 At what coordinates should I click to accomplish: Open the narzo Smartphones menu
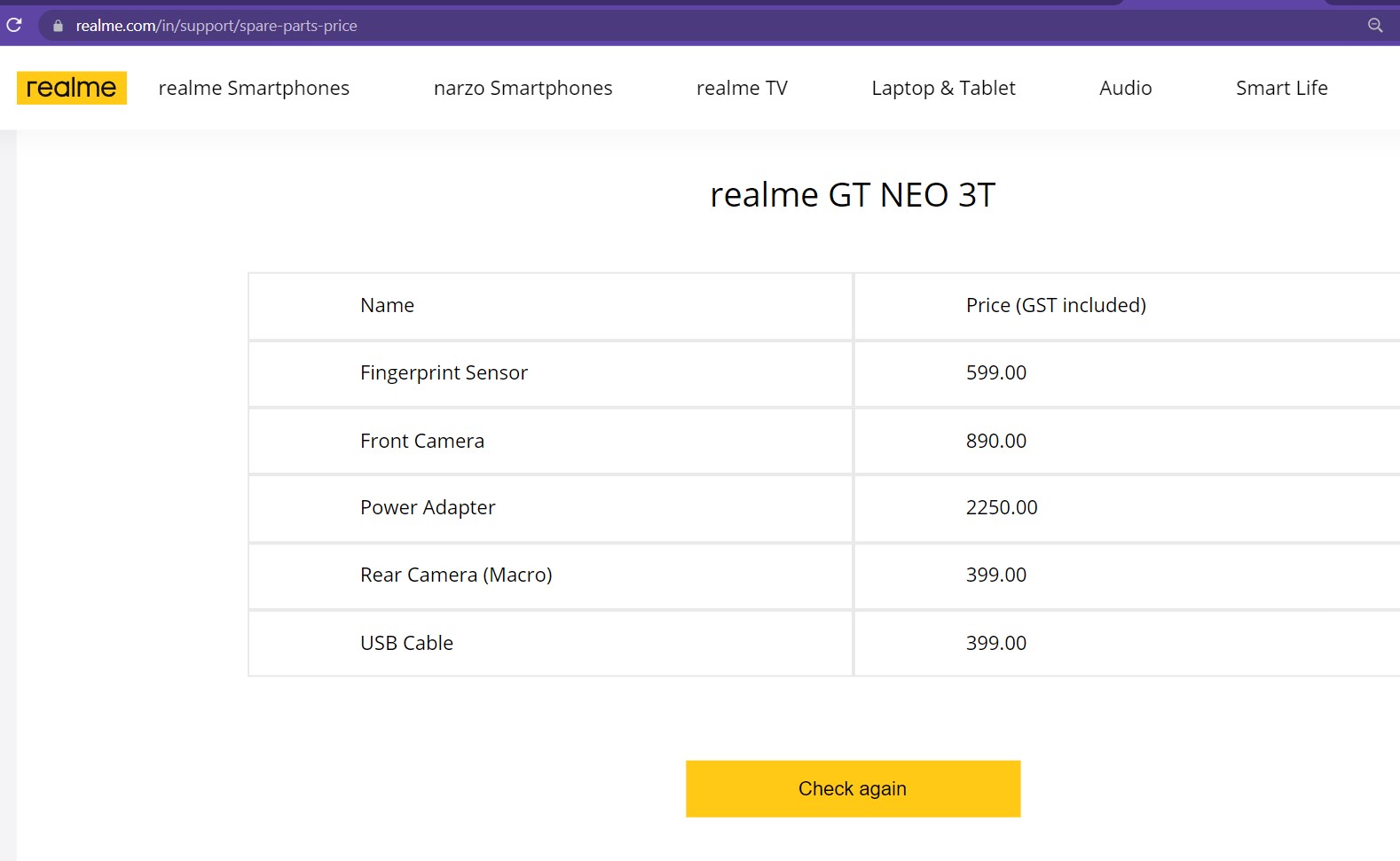(x=523, y=88)
